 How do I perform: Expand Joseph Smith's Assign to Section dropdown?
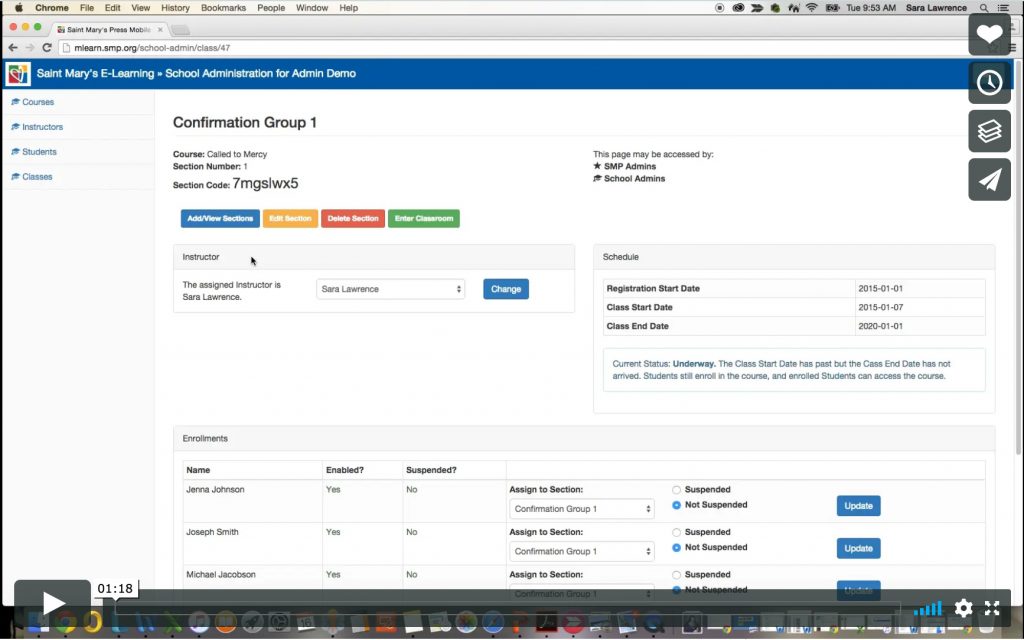(581, 551)
